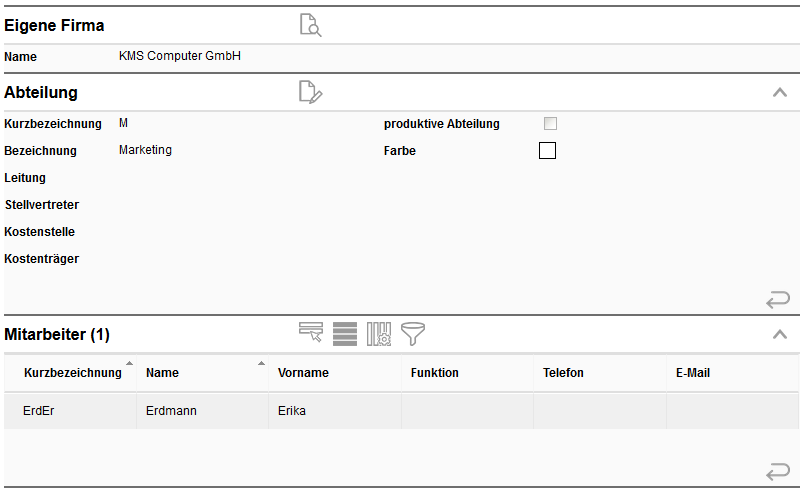Click the Telefon column header
This screenshot has height=492, width=803.
[563, 373]
